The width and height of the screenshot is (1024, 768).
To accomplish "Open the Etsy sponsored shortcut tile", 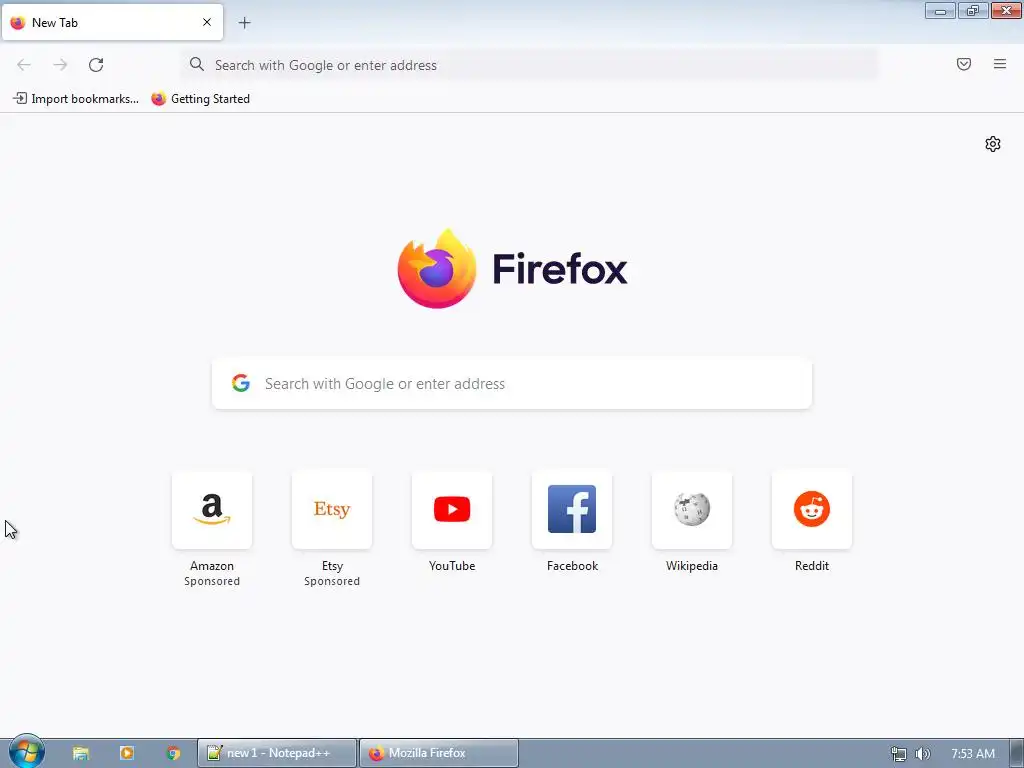I will pyautogui.click(x=332, y=510).
